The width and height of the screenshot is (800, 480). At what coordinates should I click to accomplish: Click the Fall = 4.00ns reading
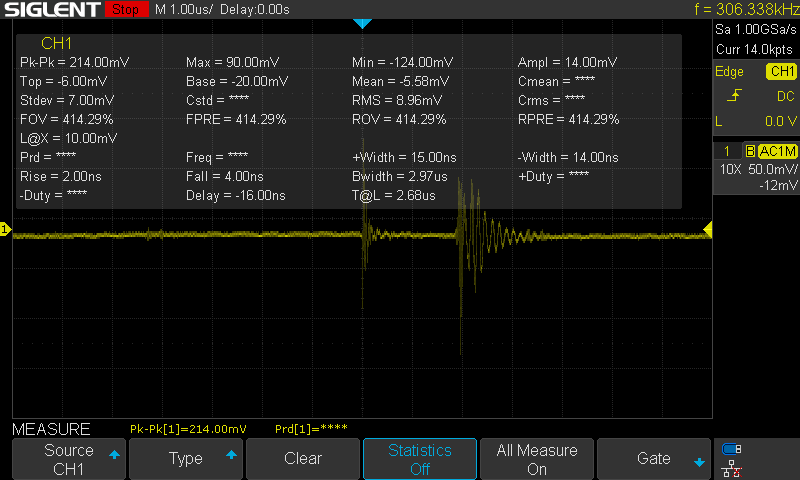click(224, 176)
